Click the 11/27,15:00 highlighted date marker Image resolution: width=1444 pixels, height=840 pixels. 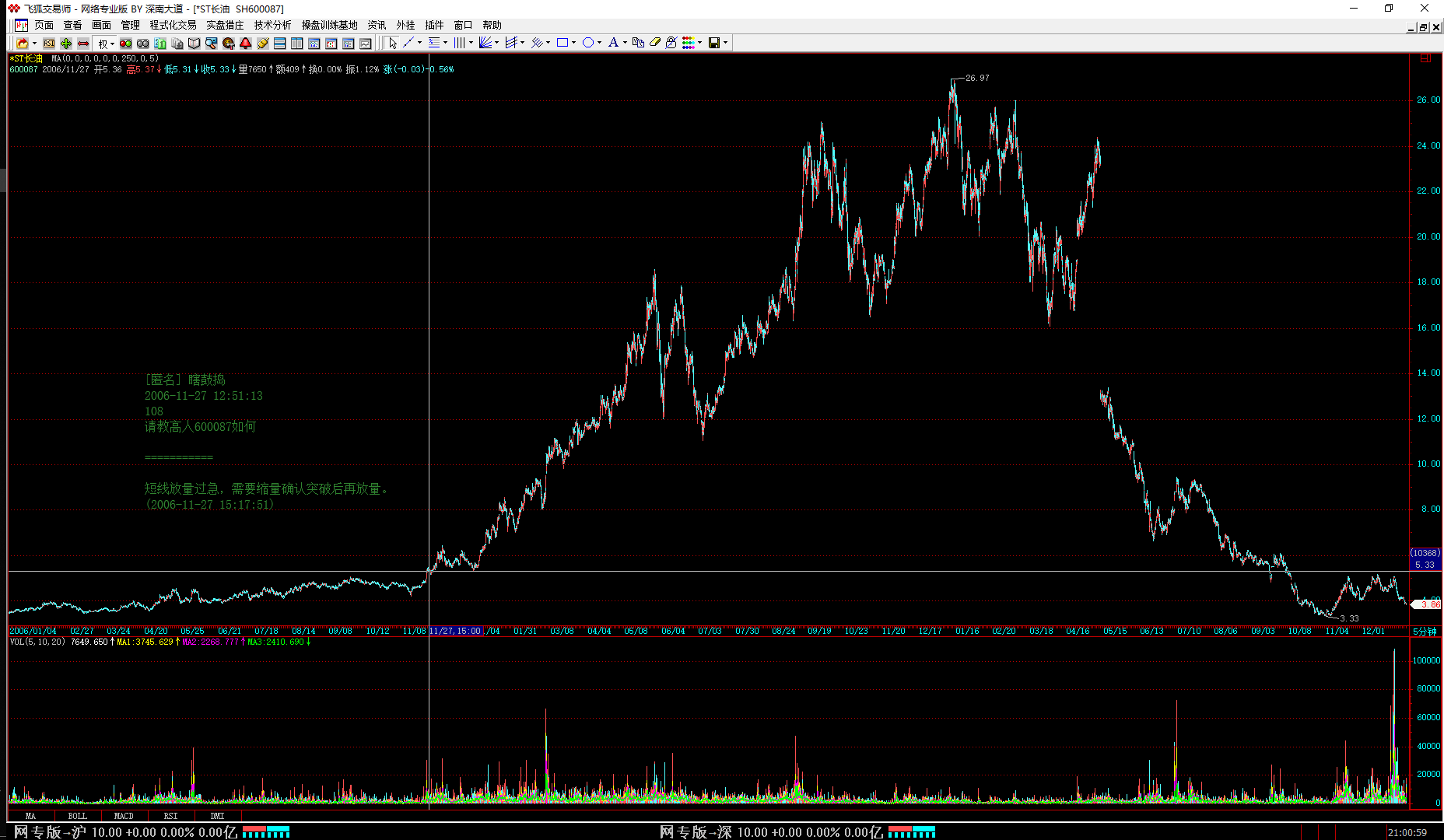click(x=455, y=631)
